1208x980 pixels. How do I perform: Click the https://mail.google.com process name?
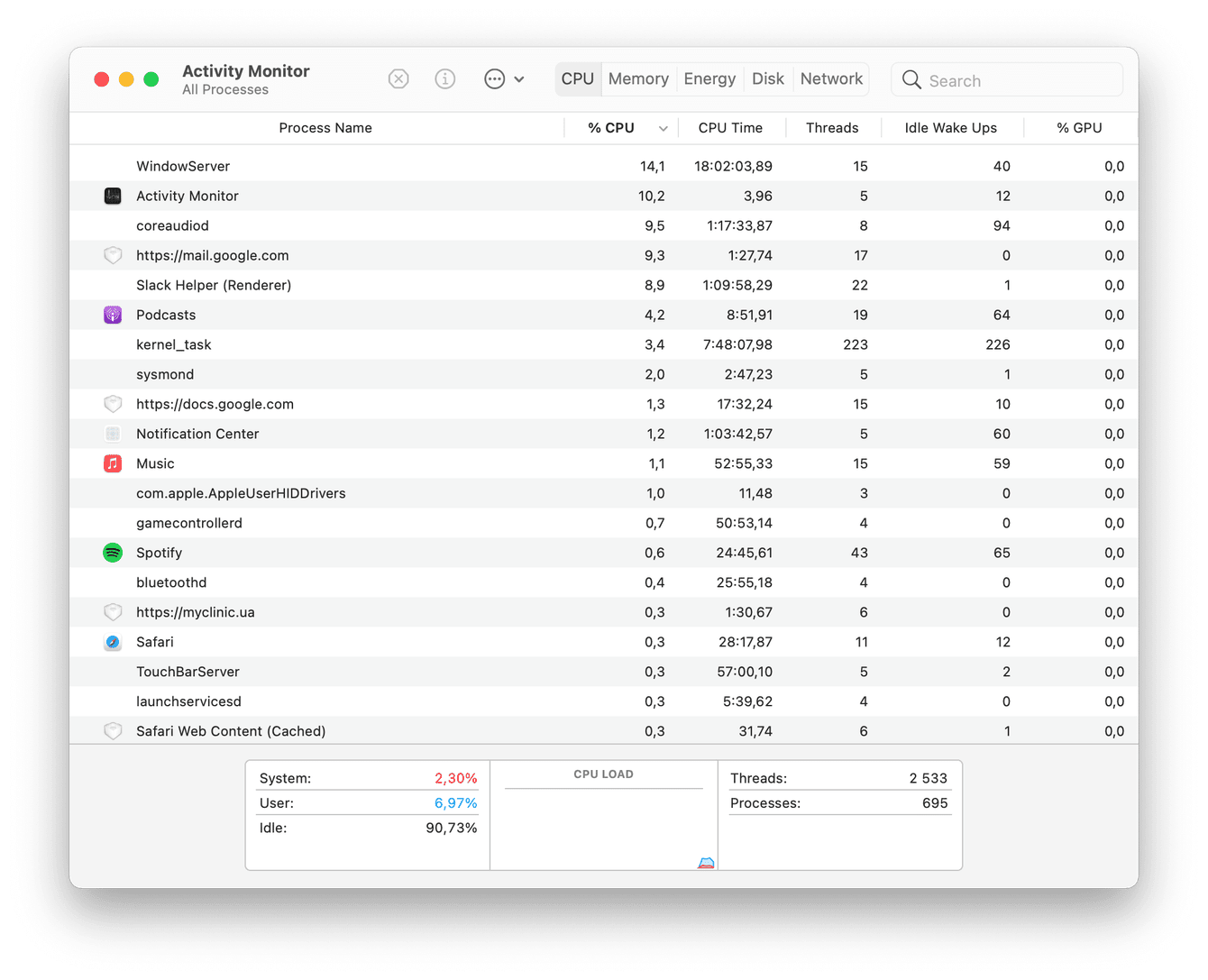(x=213, y=255)
